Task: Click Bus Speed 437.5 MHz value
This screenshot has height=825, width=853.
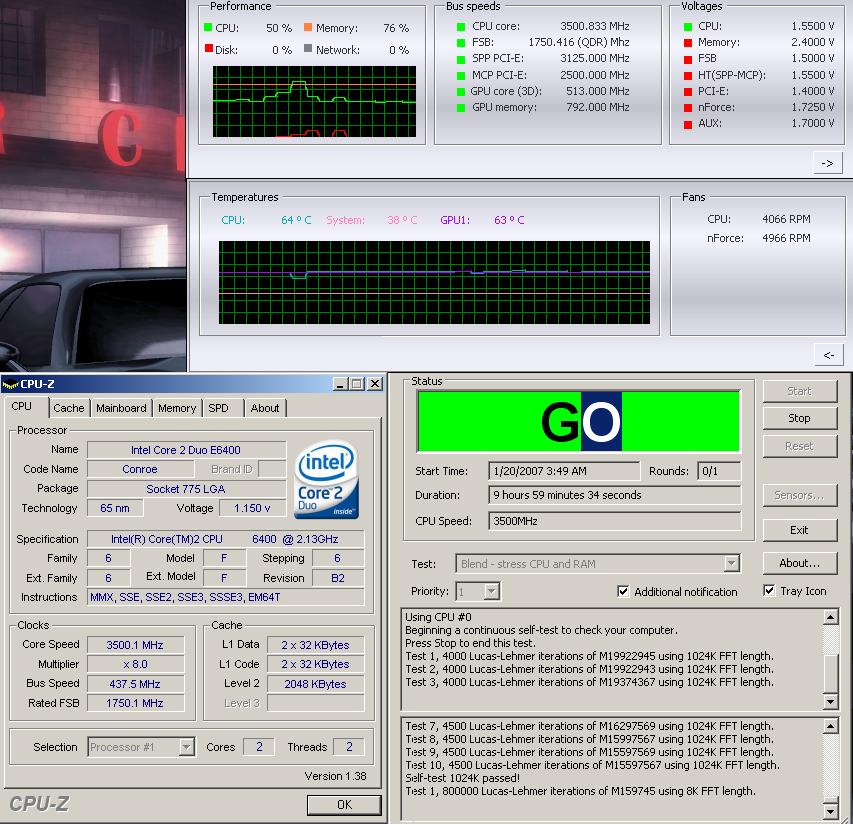Action: click(135, 684)
